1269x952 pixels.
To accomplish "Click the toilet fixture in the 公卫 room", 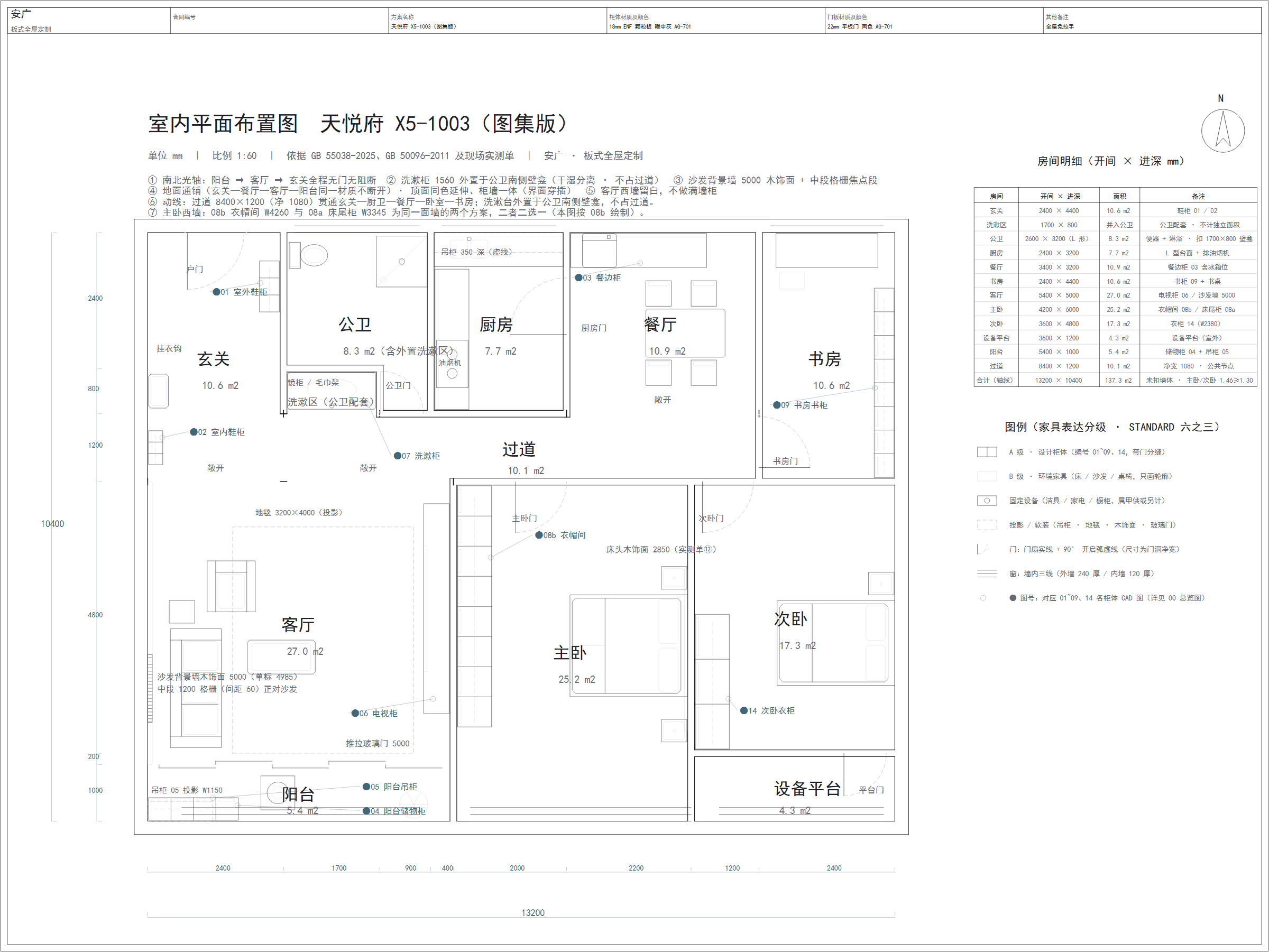I will coord(309,255).
